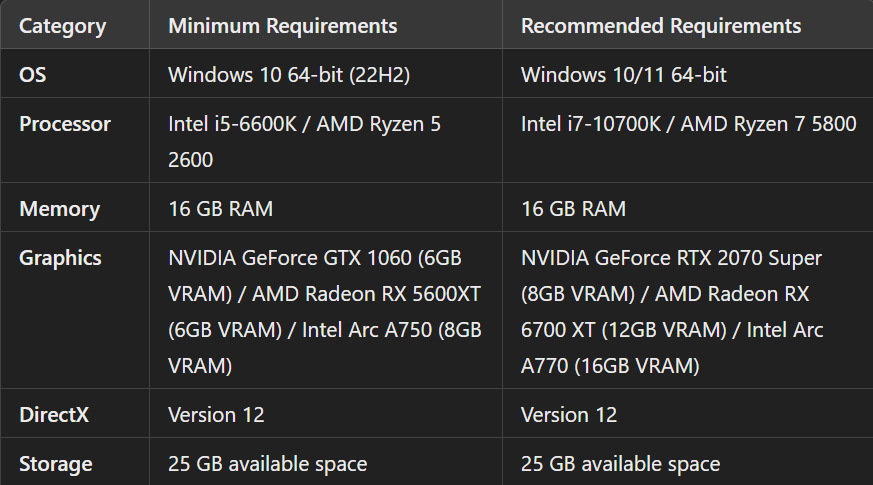
Task: Click the Windows 10/11 64-bit cell
Action: 624,74
